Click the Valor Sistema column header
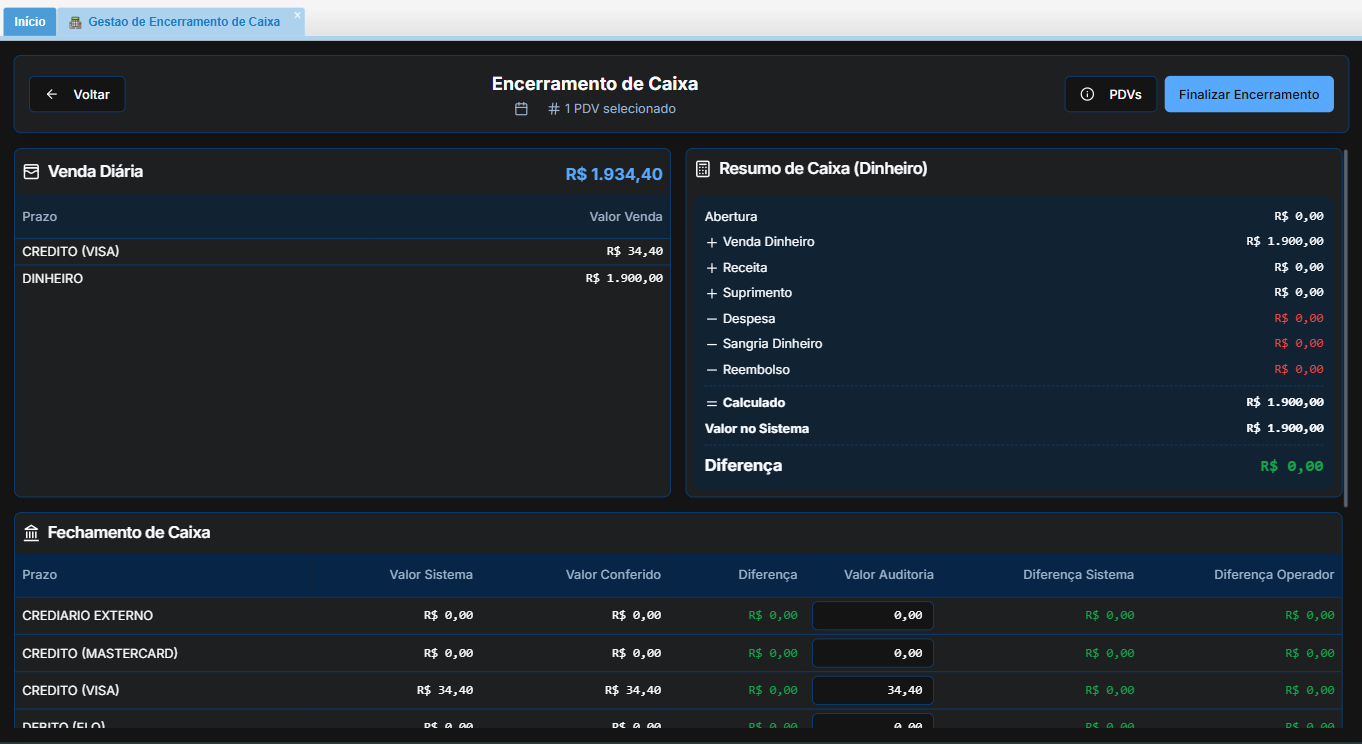Viewport: 1362px width, 744px height. tap(431, 575)
